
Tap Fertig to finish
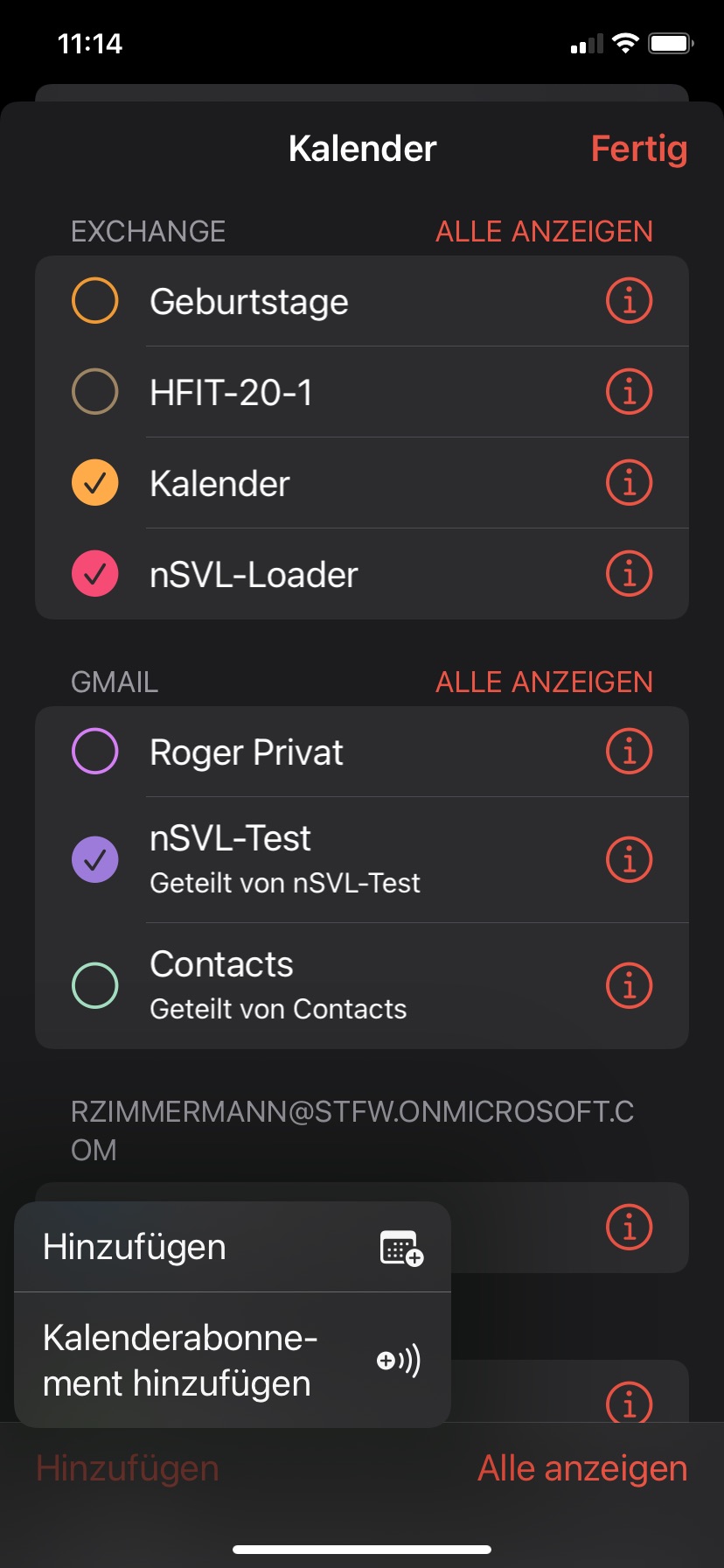(638, 149)
